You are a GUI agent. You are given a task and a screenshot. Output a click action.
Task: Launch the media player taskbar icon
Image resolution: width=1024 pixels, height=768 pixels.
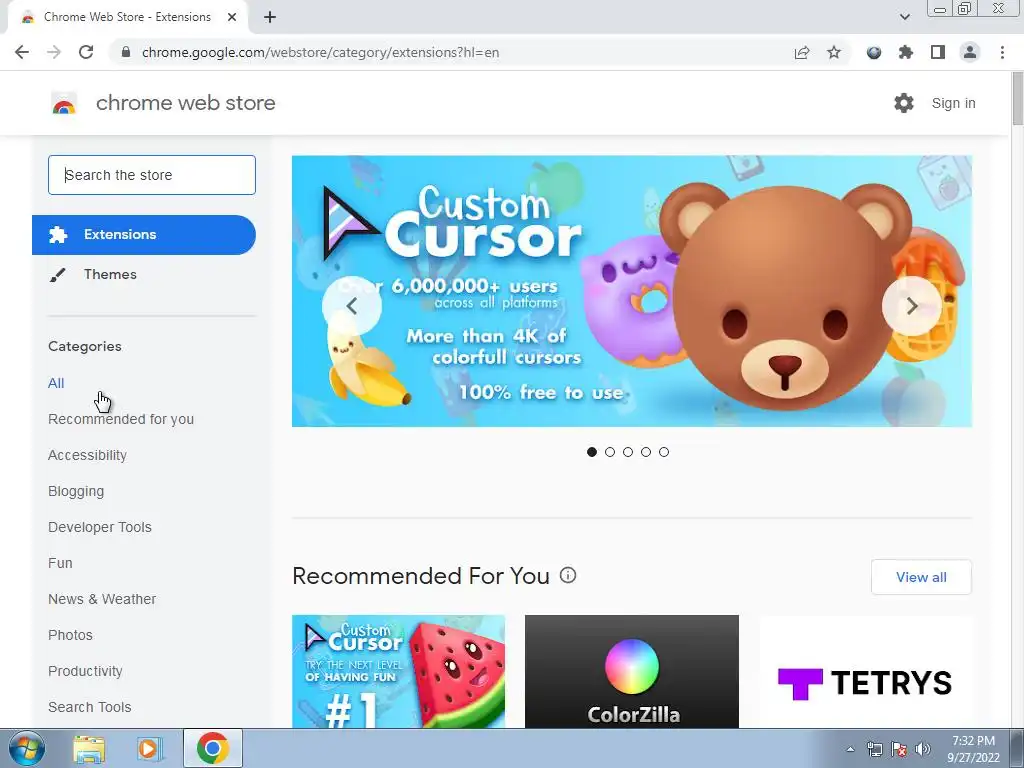pos(149,749)
